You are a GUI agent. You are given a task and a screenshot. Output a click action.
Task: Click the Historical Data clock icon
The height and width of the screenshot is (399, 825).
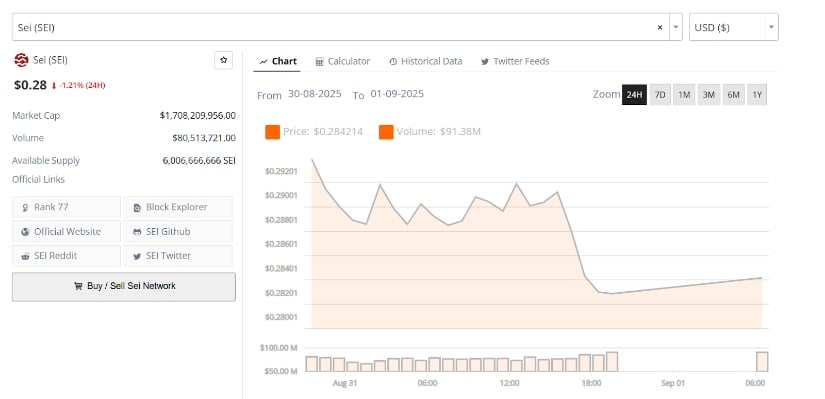coord(393,62)
